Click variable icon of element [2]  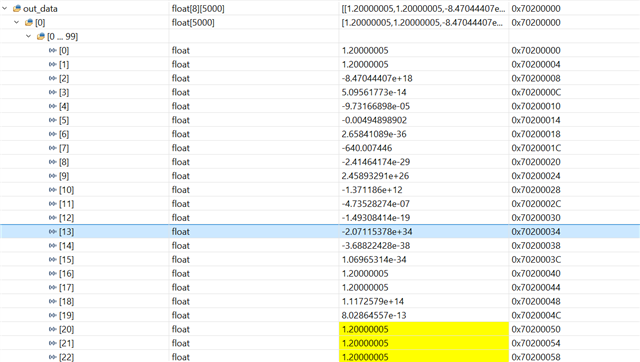click(x=52, y=78)
